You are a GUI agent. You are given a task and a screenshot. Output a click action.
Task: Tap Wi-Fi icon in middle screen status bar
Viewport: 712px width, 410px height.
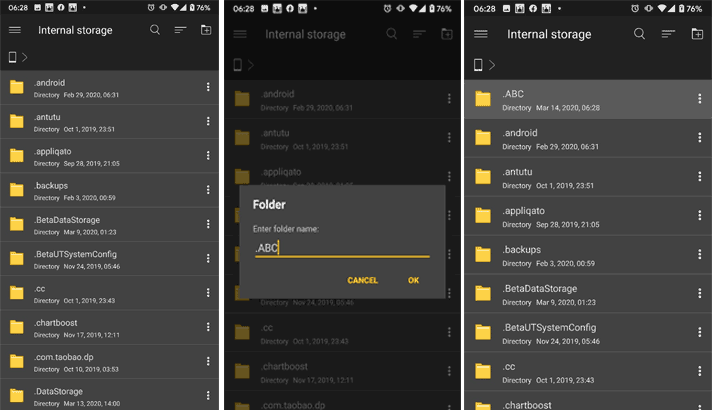(413, 9)
